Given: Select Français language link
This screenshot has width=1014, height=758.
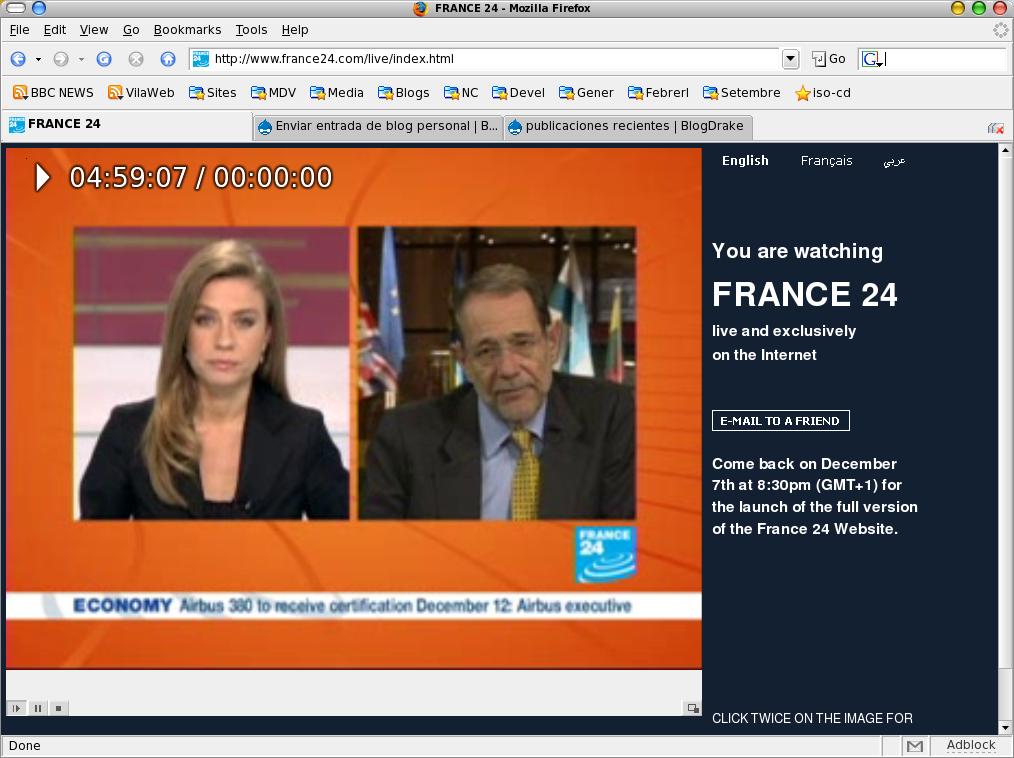Looking at the screenshot, I should tap(826, 160).
